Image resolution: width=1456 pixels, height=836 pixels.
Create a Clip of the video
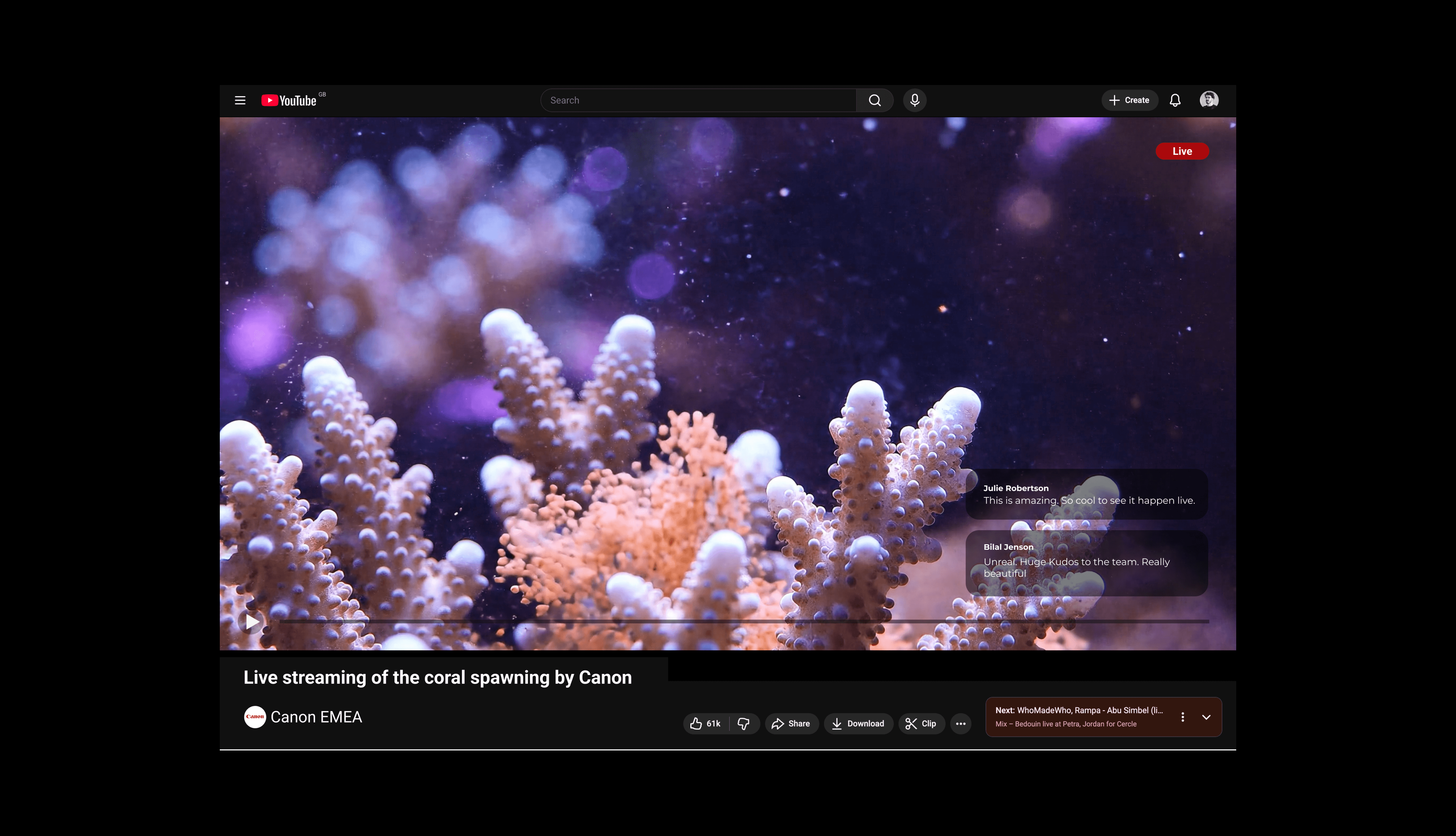pos(921,723)
